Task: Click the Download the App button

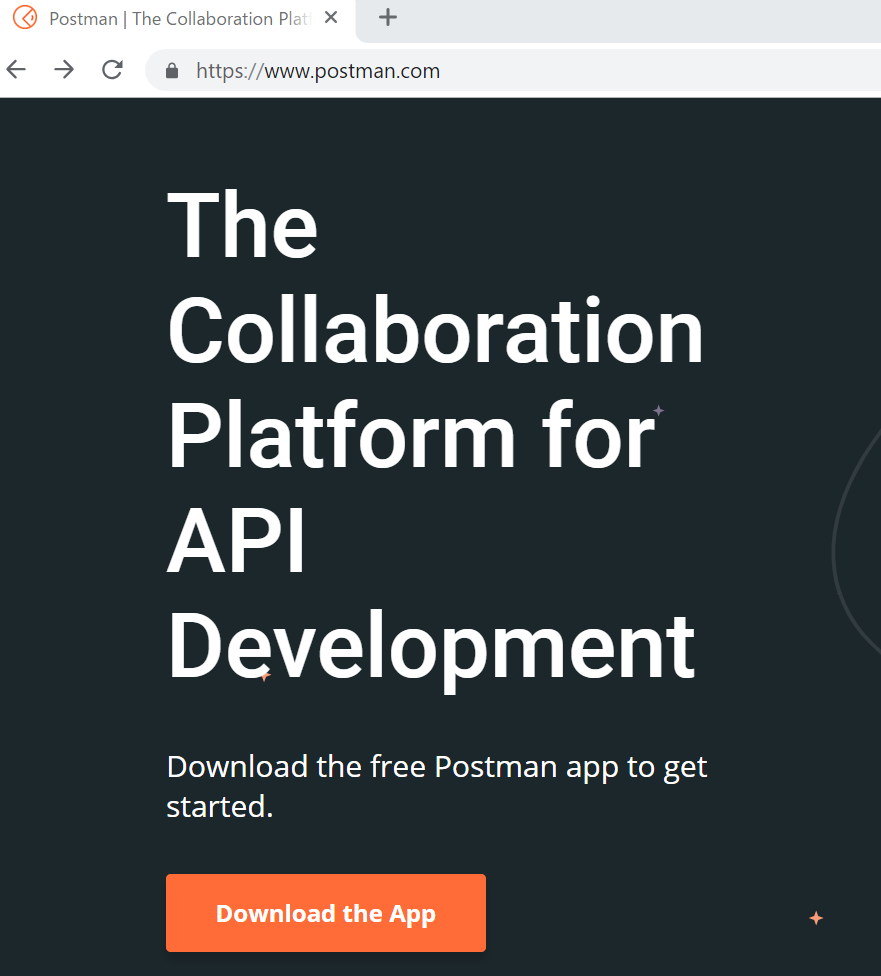Action: pos(326,913)
